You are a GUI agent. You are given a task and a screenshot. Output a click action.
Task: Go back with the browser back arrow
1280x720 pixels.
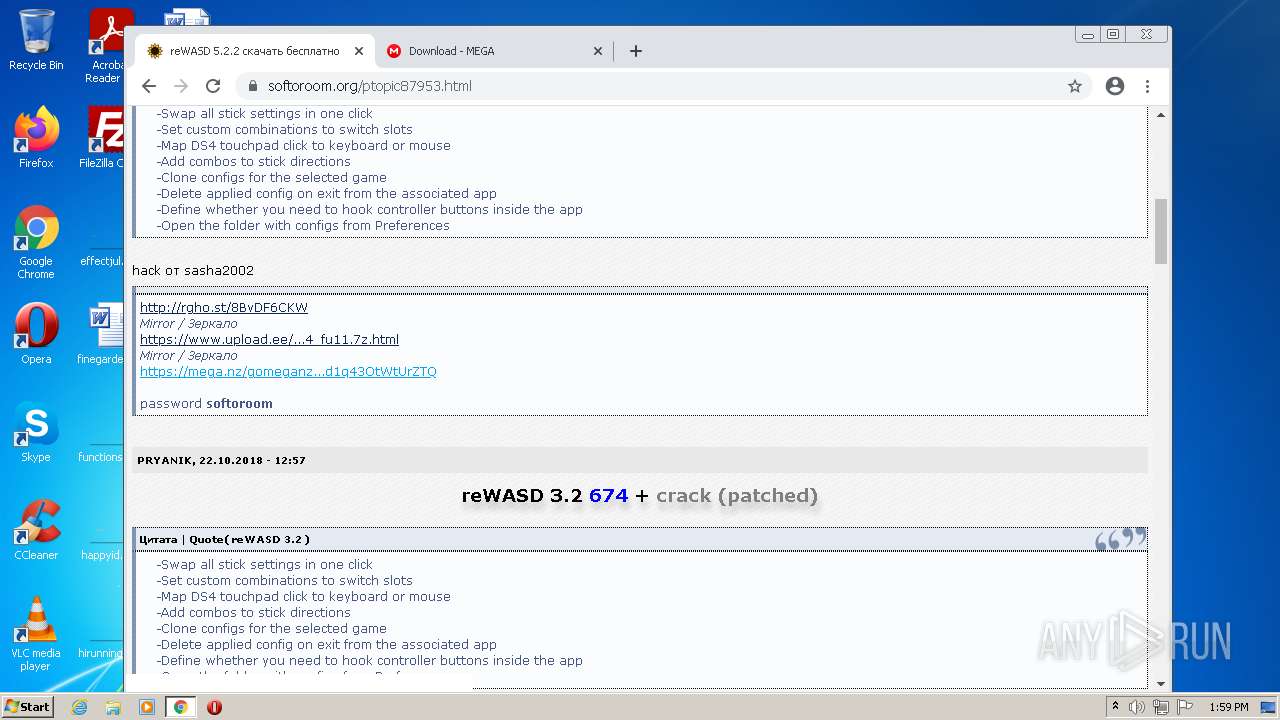(149, 86)
